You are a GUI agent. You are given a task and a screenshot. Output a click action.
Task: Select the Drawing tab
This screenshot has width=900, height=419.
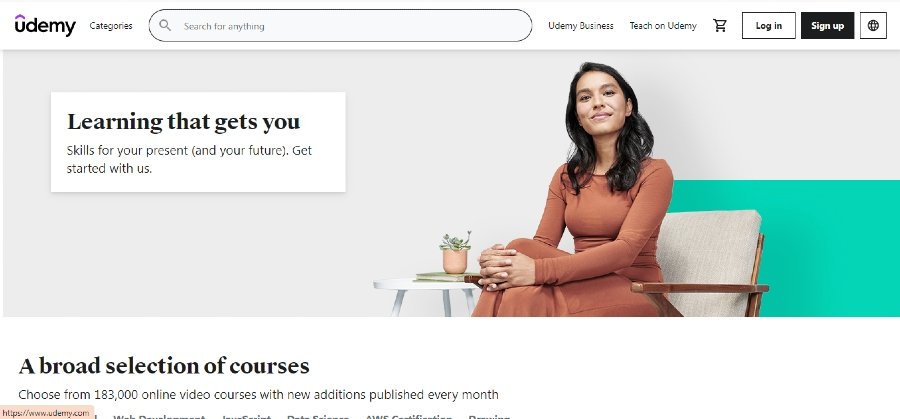pyautogui.click(x=489, y=416)
